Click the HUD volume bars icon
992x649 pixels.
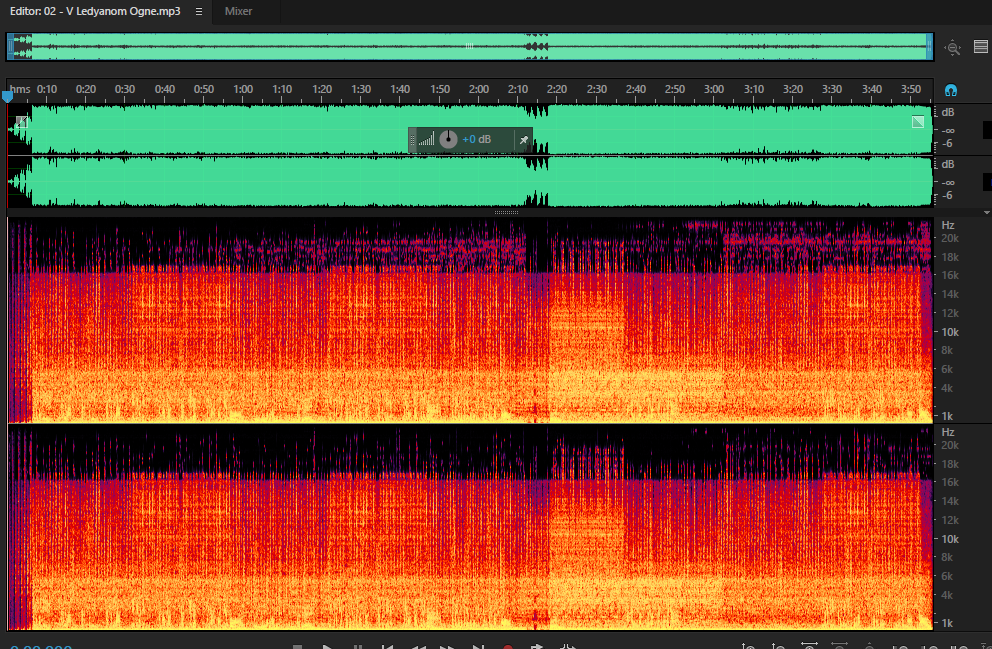(x=426, y=139)
